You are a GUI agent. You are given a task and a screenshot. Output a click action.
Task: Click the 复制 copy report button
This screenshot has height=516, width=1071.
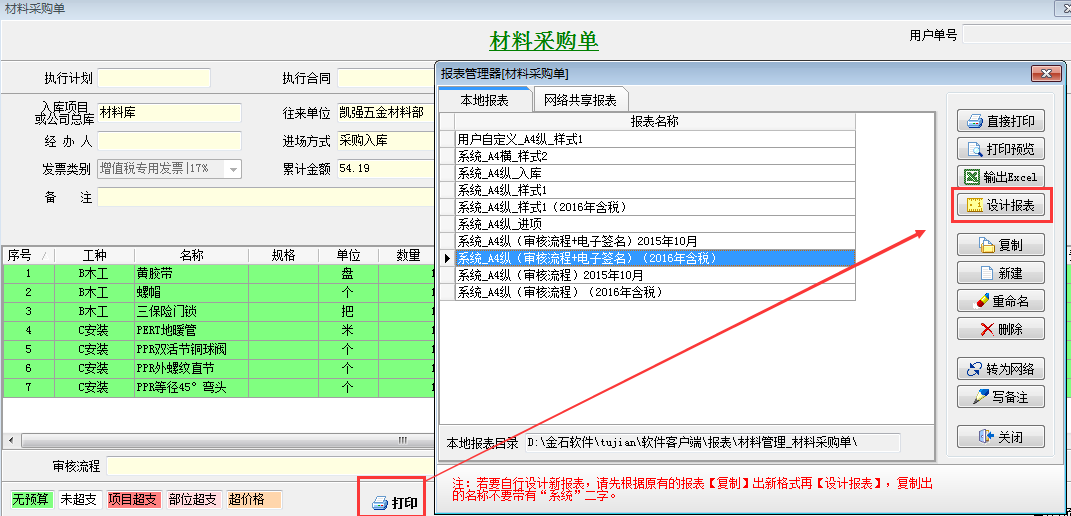pyautogui.click(x=1001, y=244)
